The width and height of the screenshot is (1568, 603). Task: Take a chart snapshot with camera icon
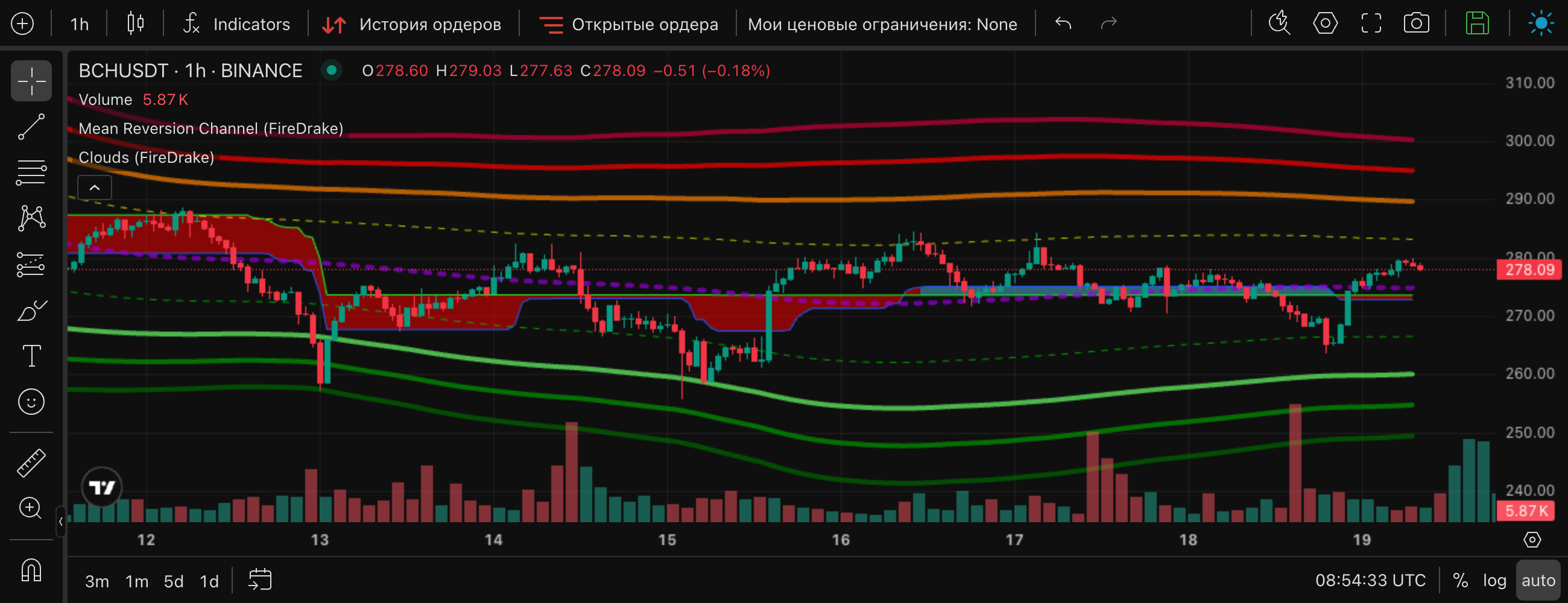click(1417, 24)
